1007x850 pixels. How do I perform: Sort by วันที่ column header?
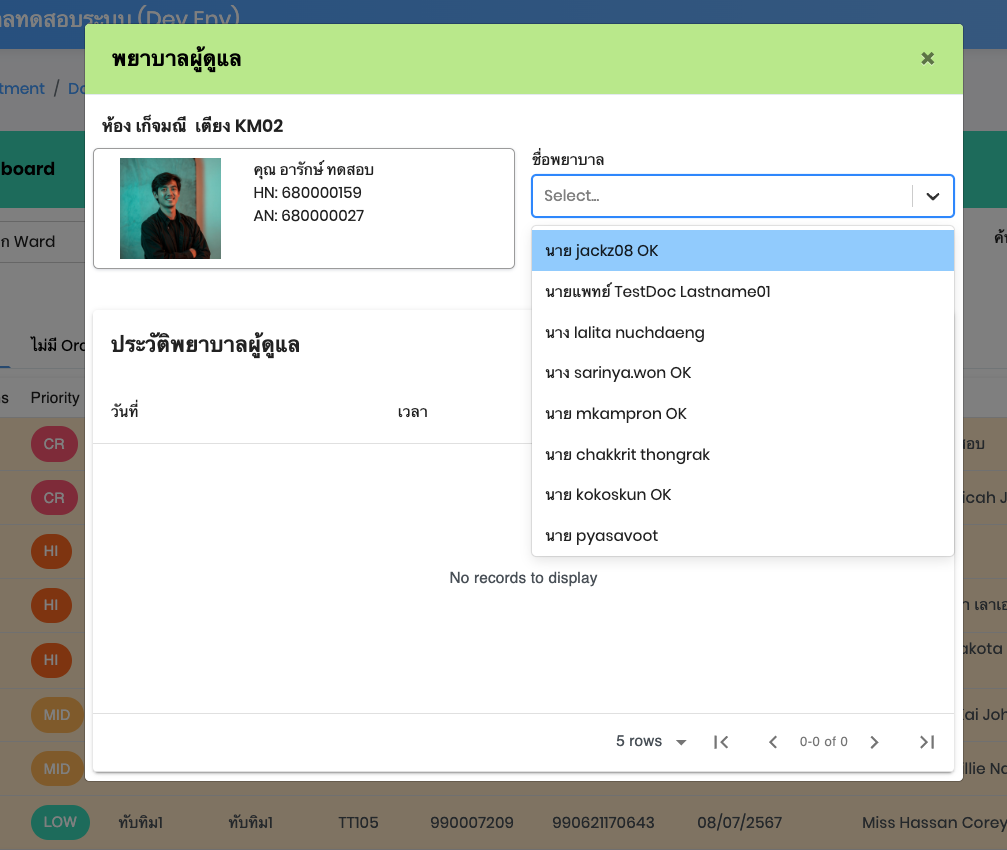point(125,412)
